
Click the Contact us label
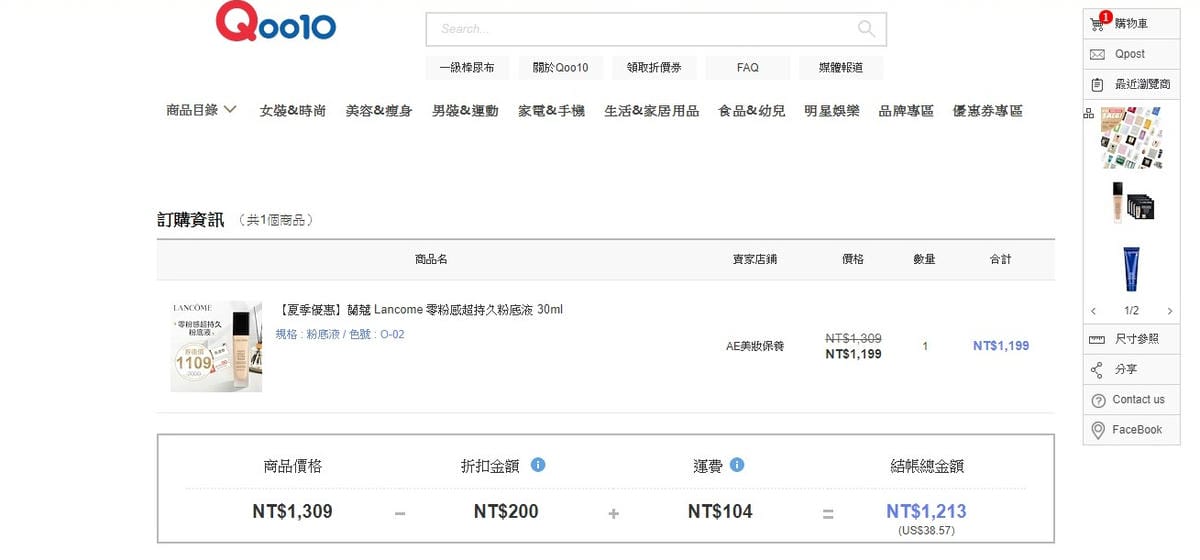click(1139, 400)
